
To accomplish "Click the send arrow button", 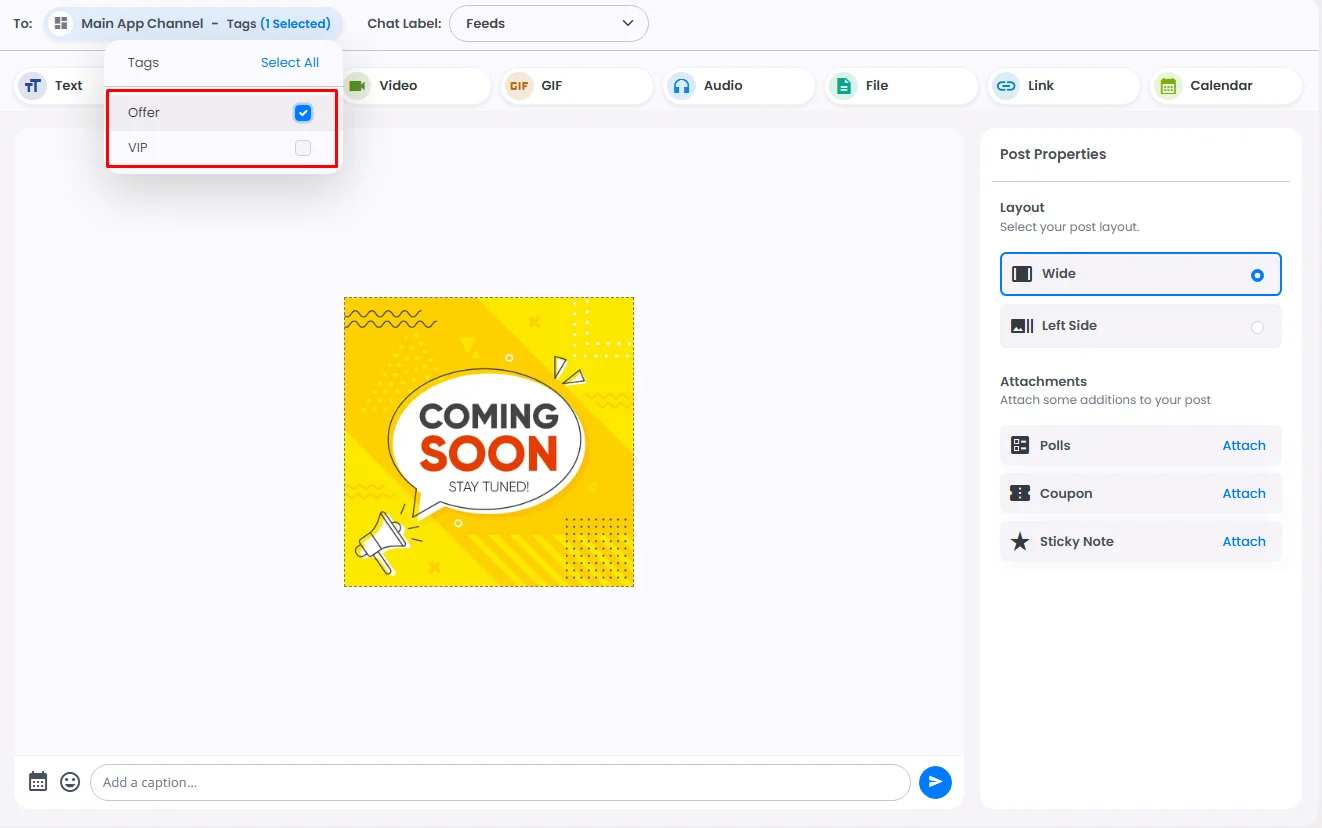I will pos(935,782).
